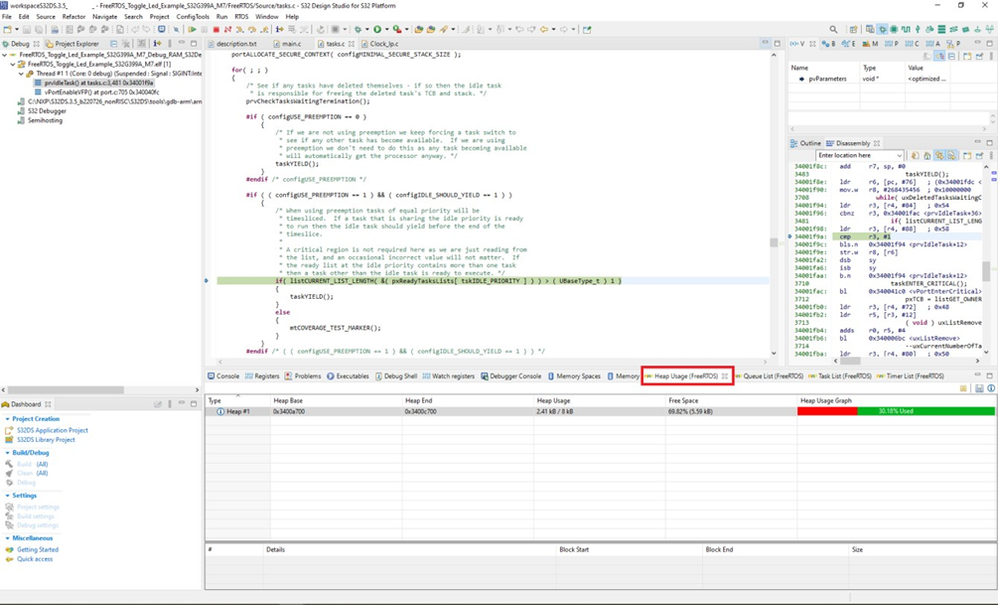The height and width of the screenshot is (605, 998).
Task: Select the description.txt editor tab
Action: (232, 44)
